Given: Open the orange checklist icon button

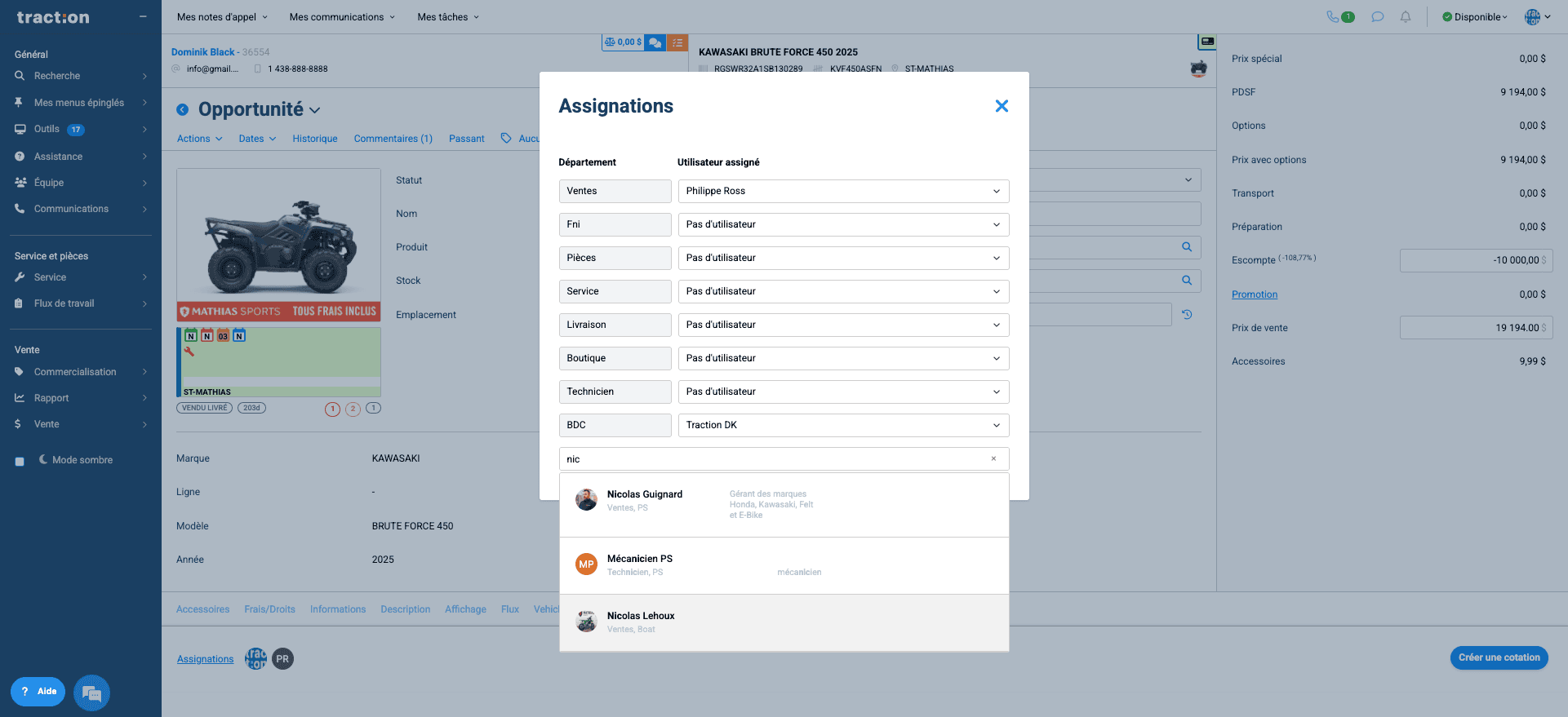Looking at the screenshot, I should click(x=677, y=42).
